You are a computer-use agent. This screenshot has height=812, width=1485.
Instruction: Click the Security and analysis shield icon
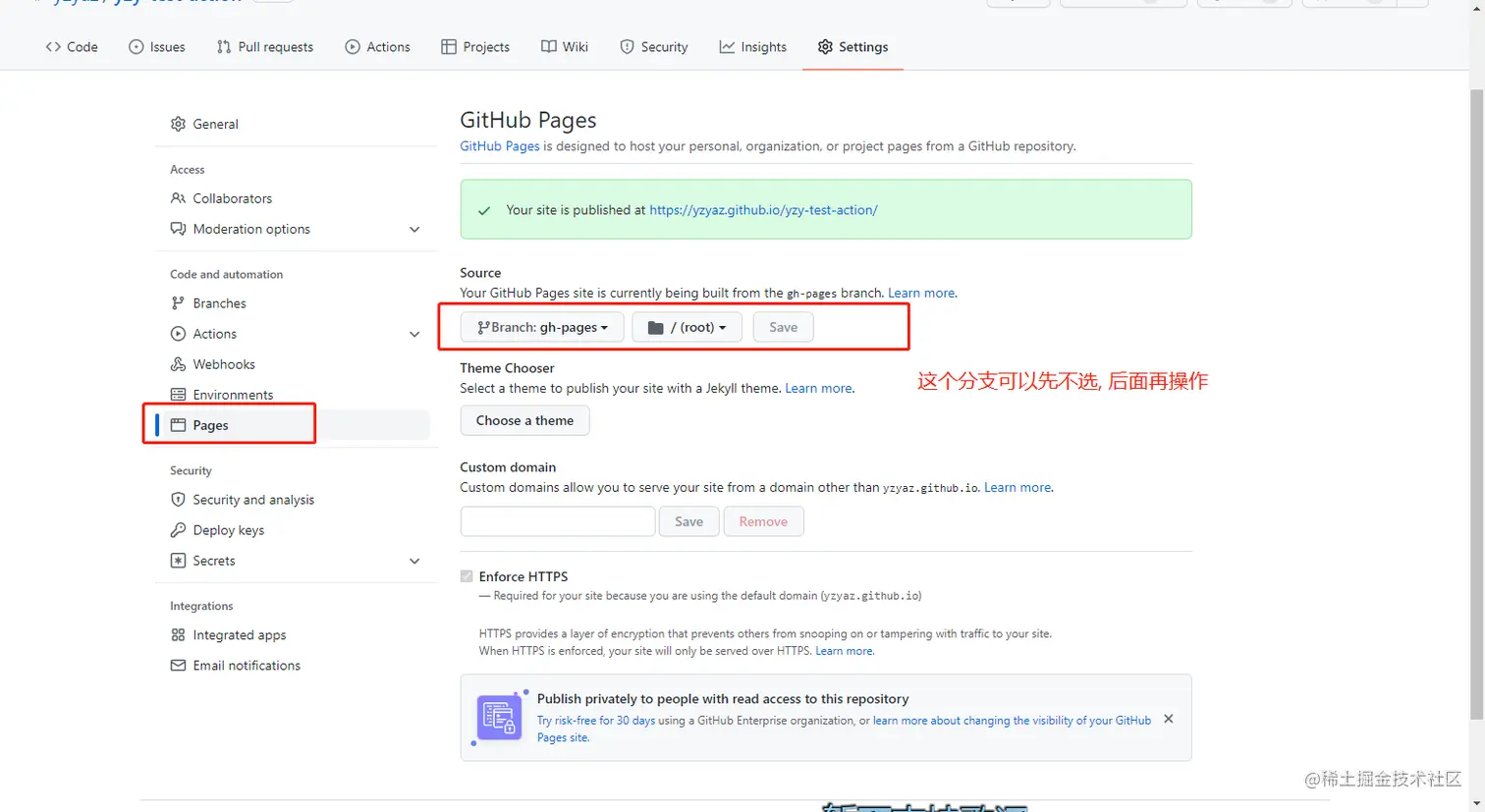coord(178,500)
